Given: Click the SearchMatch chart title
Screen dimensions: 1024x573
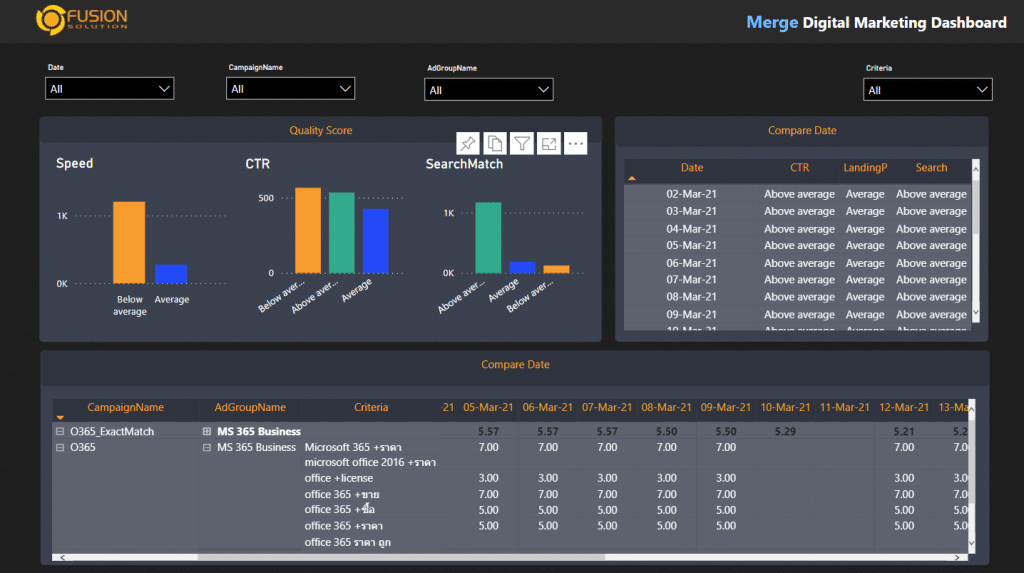Looking at the screenshot, I should click(464, 164).
